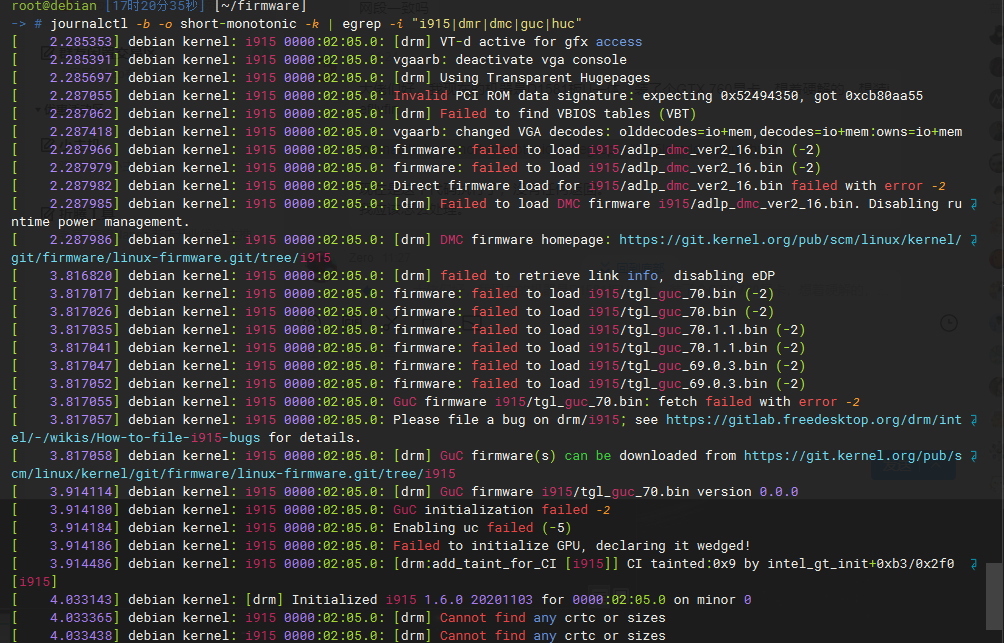This screenshot has width=1004, height=643.
Task: Click the terminal scrollbar thumb at right edge
Action: (994, 597)
